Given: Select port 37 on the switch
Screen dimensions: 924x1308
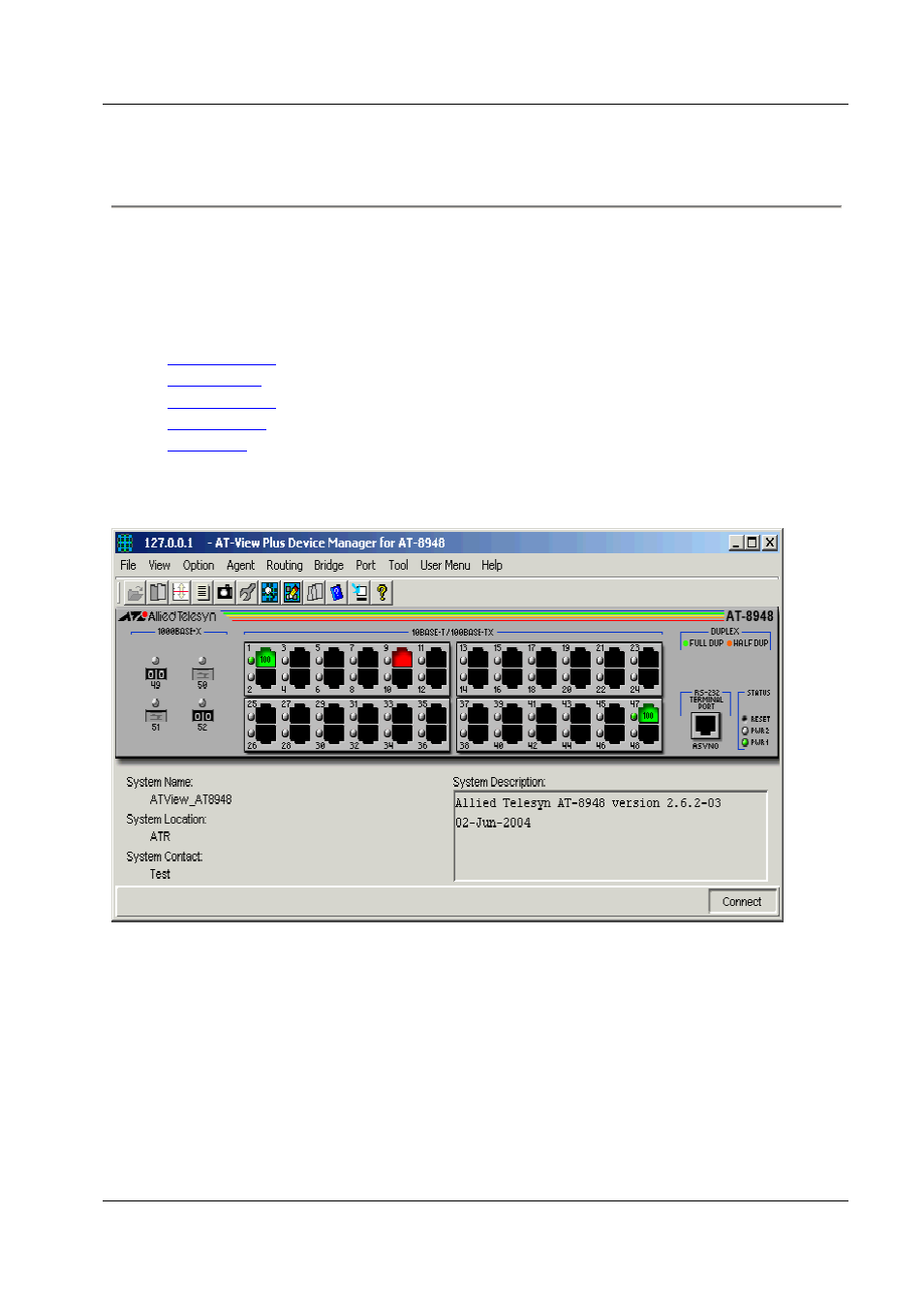Looking at the screenshot, I should point(478,715).
